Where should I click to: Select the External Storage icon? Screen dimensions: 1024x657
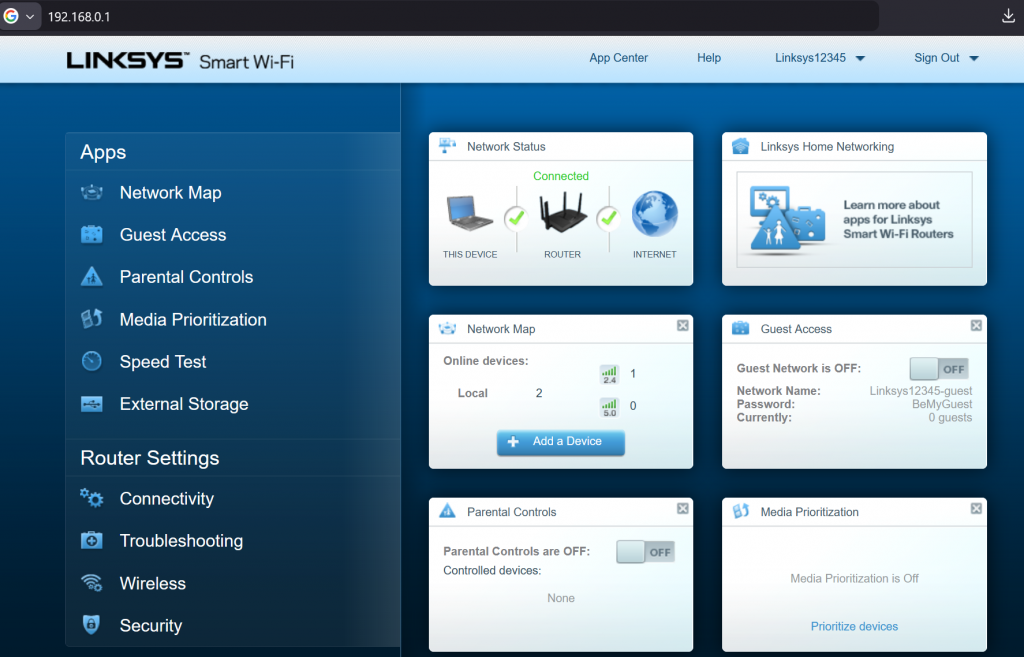94,404
